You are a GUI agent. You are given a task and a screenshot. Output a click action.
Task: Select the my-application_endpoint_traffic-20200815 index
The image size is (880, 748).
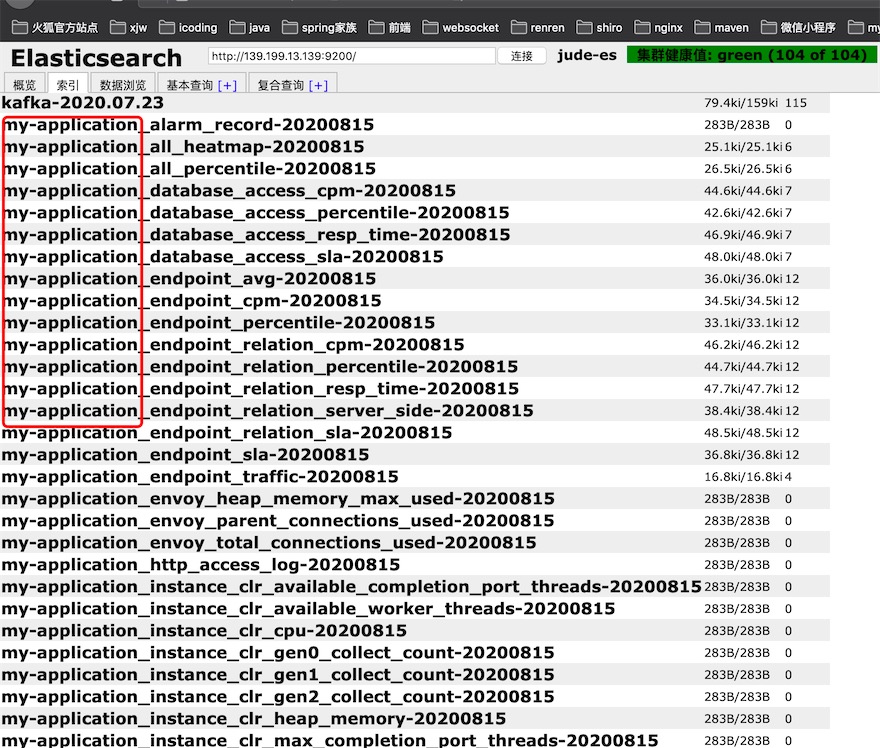tap(200, 476)
